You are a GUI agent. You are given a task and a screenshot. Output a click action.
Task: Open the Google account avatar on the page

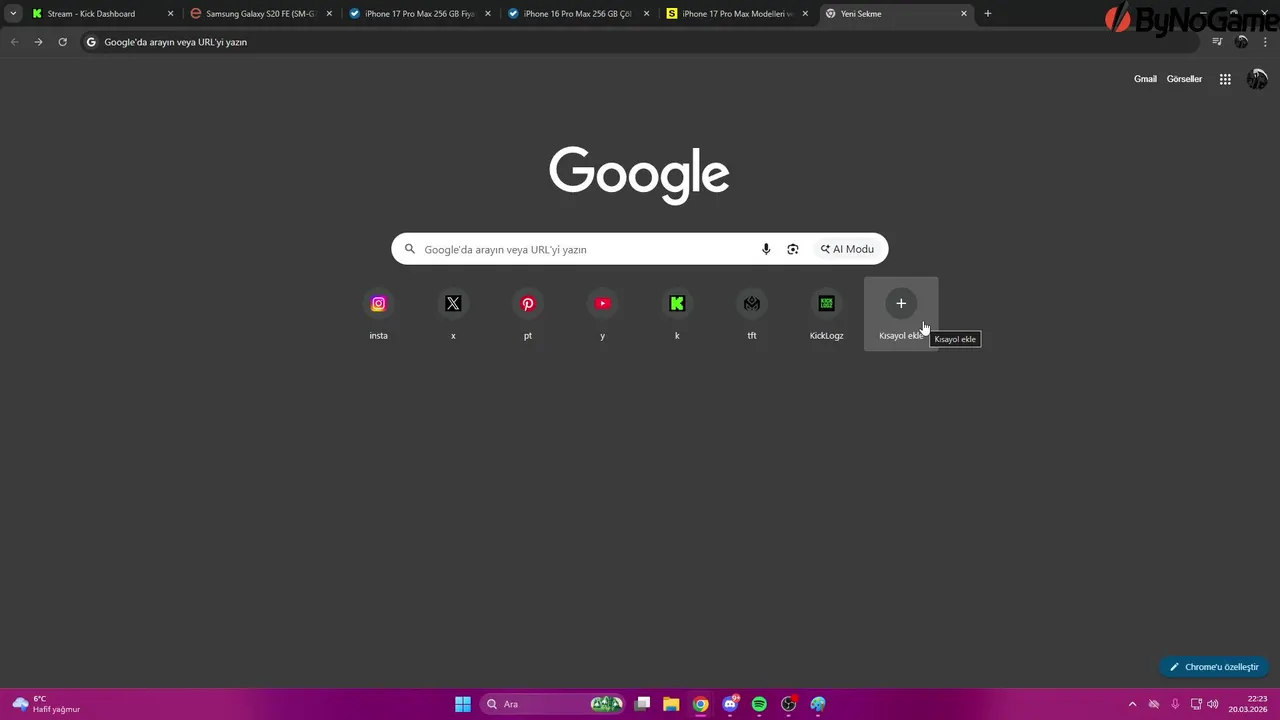(1257, 79)
